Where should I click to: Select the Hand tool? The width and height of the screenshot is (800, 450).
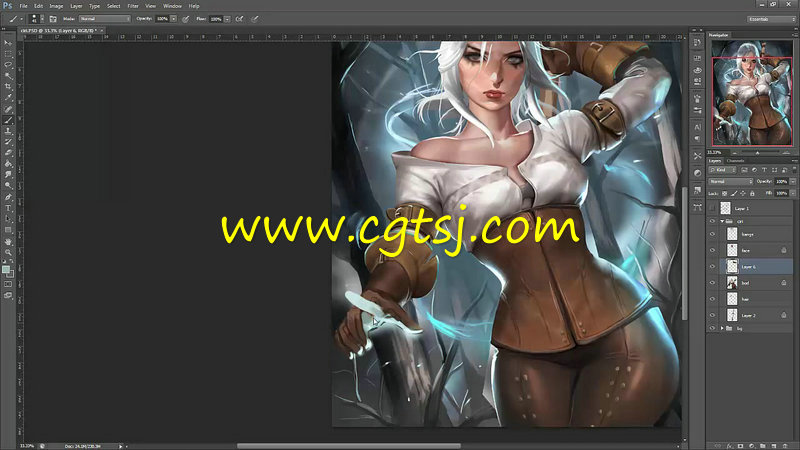pyautogui.click(x=8, y=241)
